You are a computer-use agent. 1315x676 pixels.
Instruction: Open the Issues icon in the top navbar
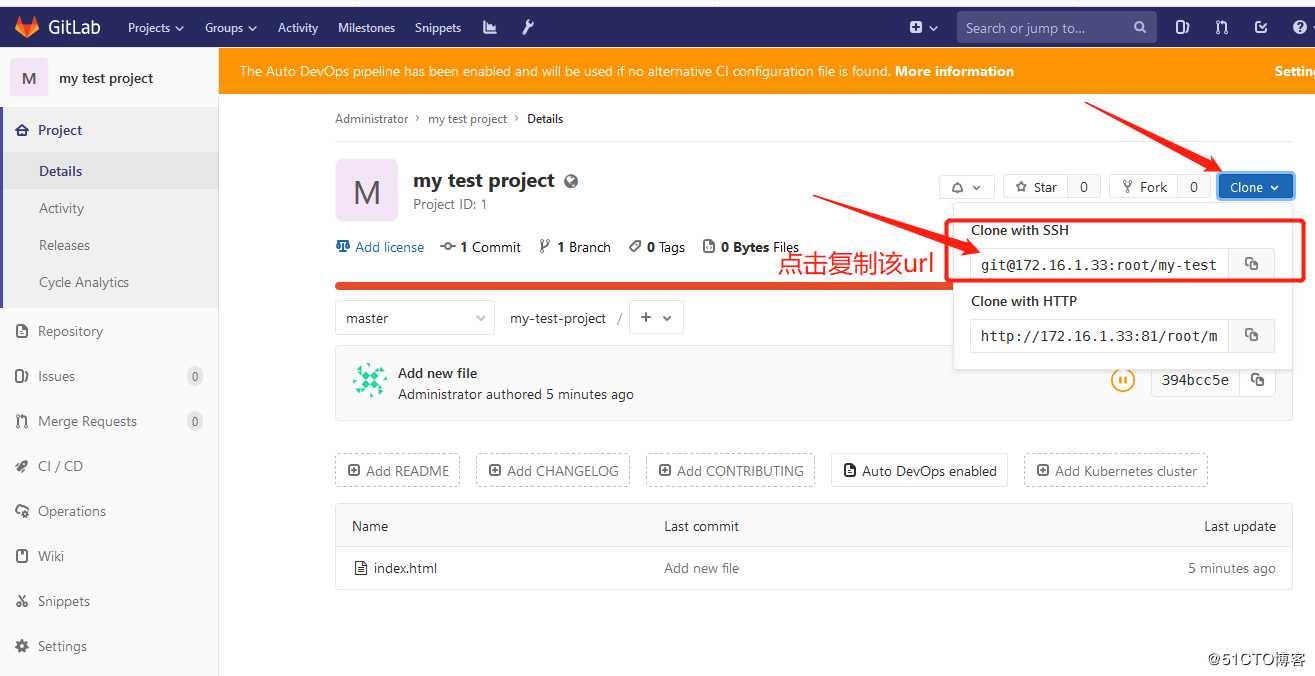coord(1182,27)
